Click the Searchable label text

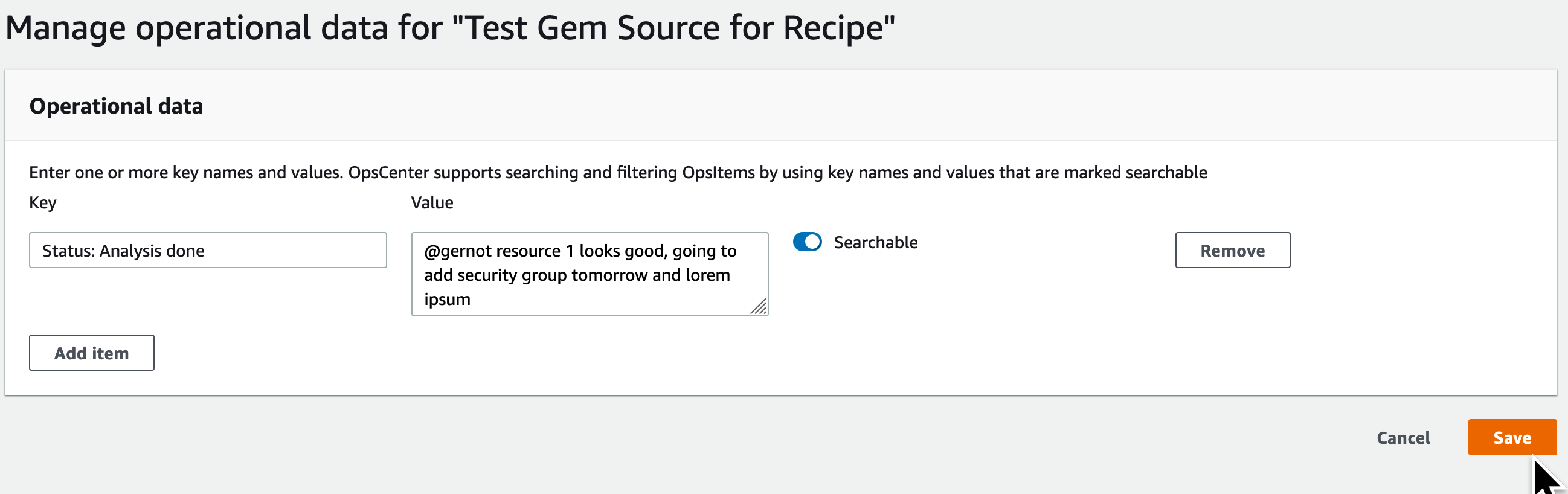tap(875, 242)
